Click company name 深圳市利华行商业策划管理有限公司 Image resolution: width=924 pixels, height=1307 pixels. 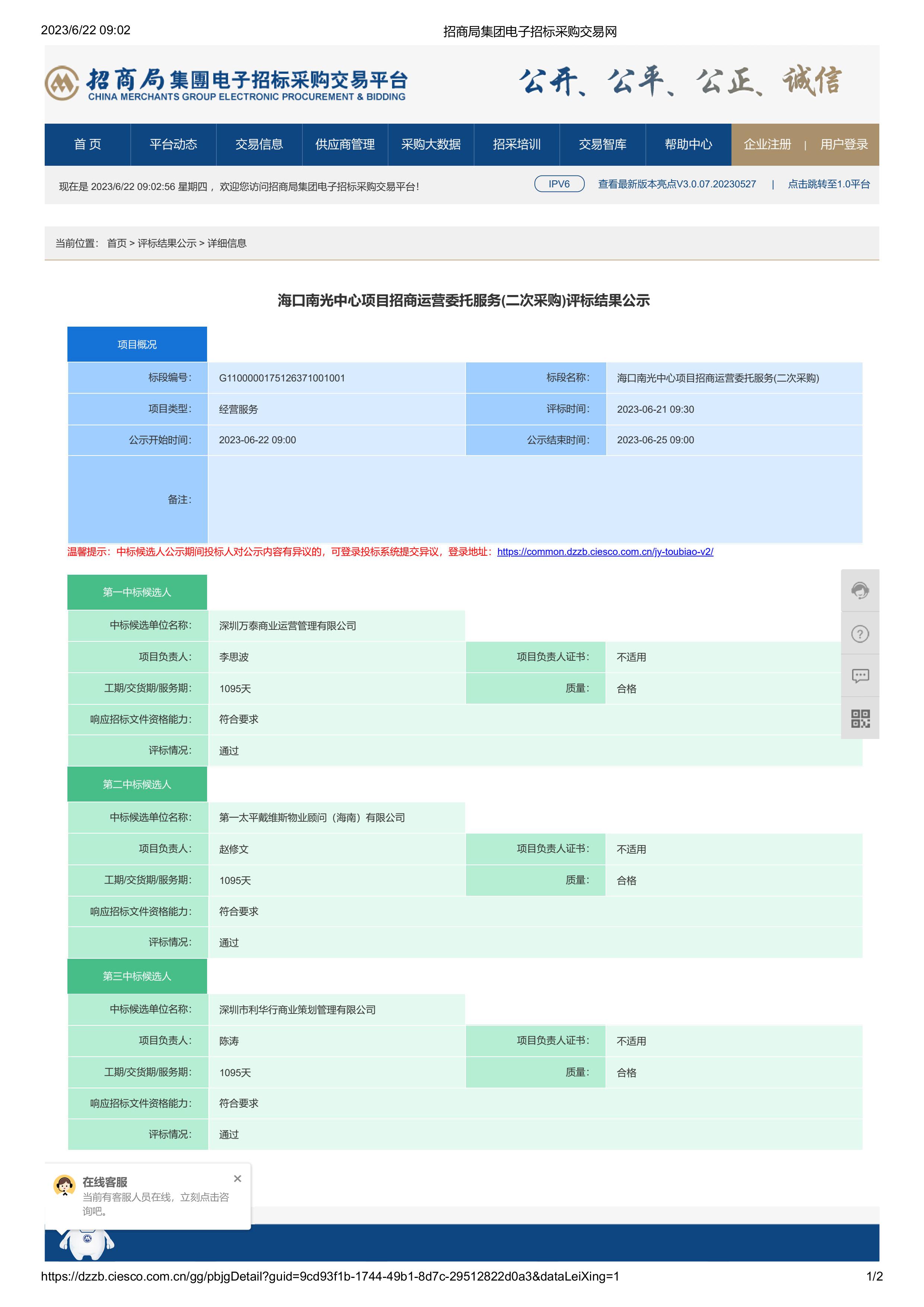point(297,1009)
